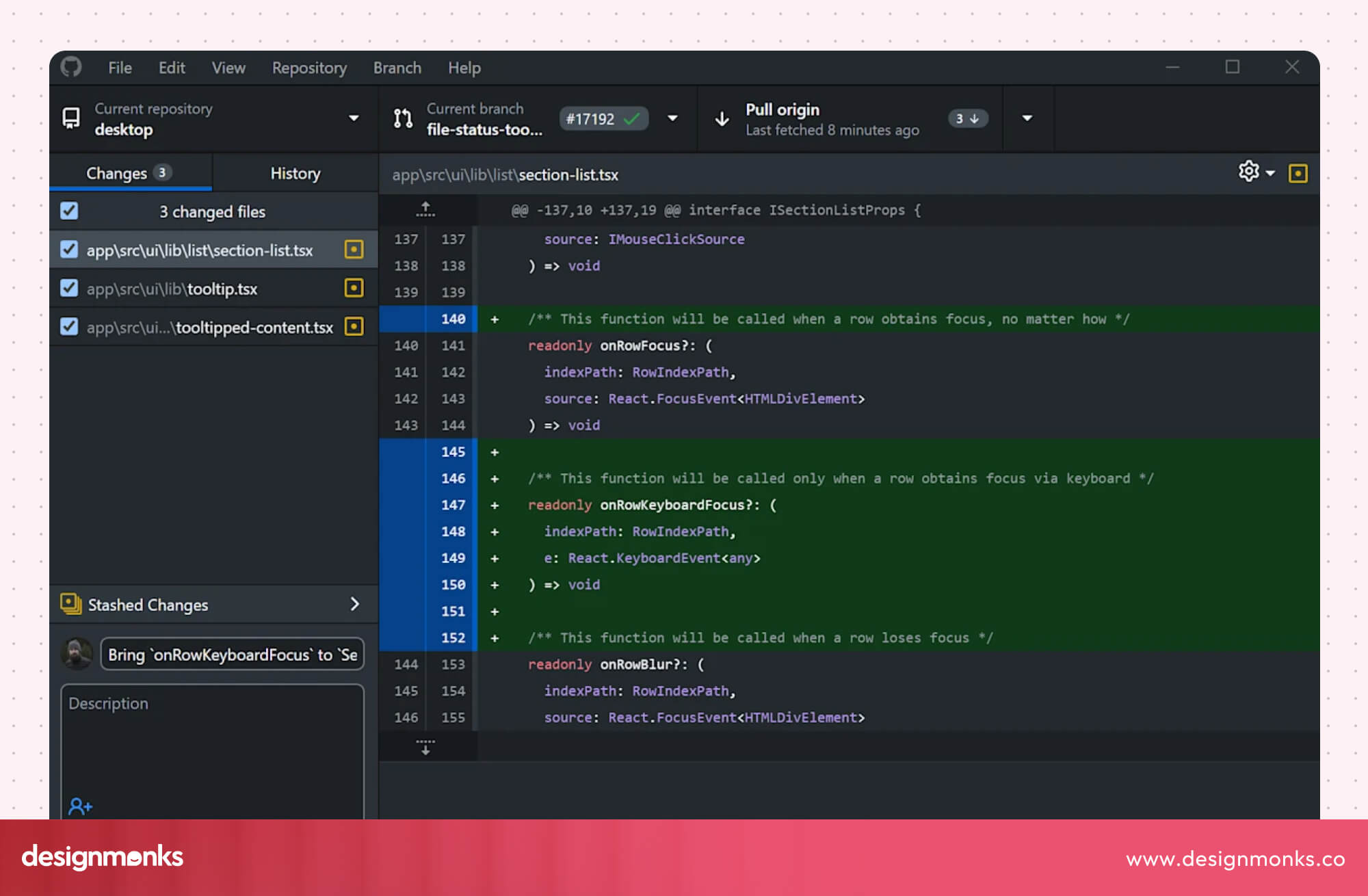Switch to the History tab

(x=295, y=173)
